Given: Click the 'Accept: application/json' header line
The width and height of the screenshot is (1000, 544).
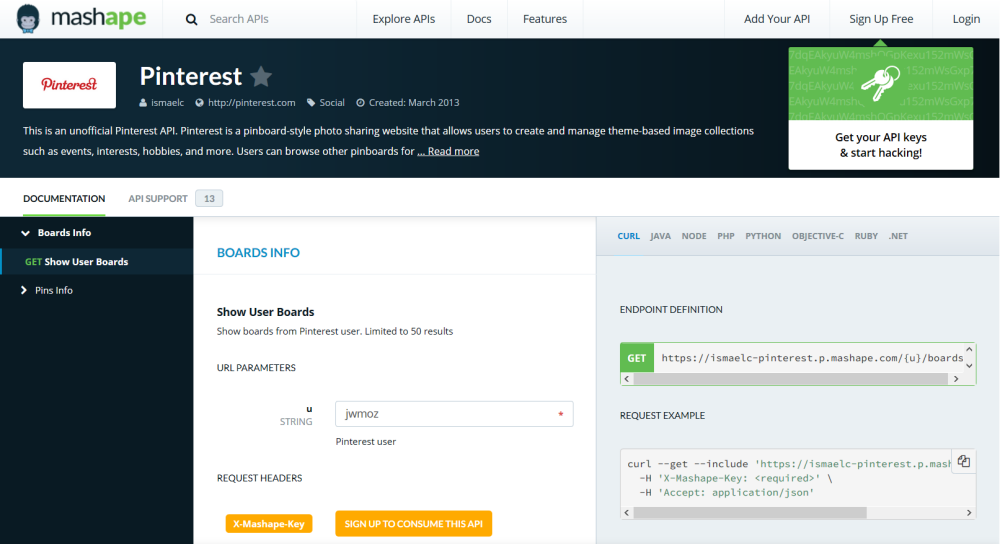Looking at the screenshot, I should [x=727, y=492].
